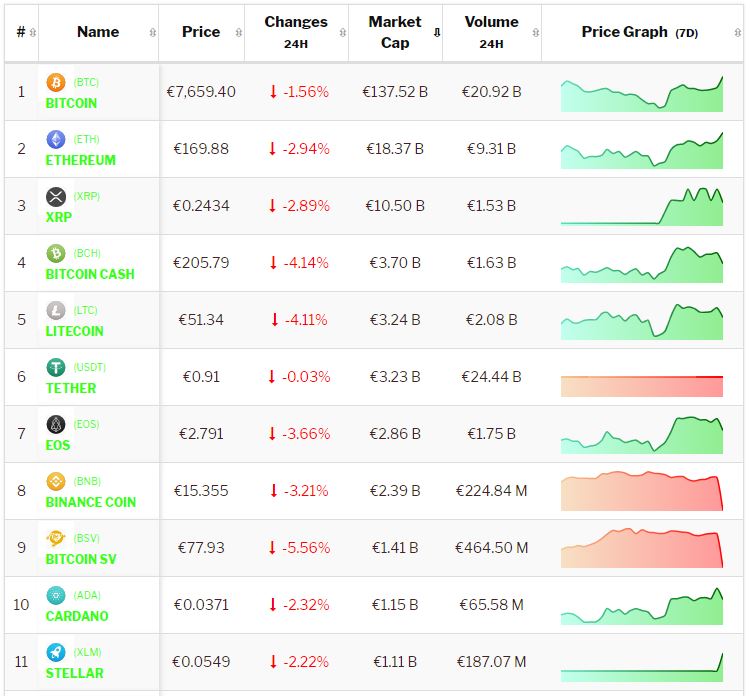
Task: Click the Stellar rocket logo icon
Action: click(56, 652)
